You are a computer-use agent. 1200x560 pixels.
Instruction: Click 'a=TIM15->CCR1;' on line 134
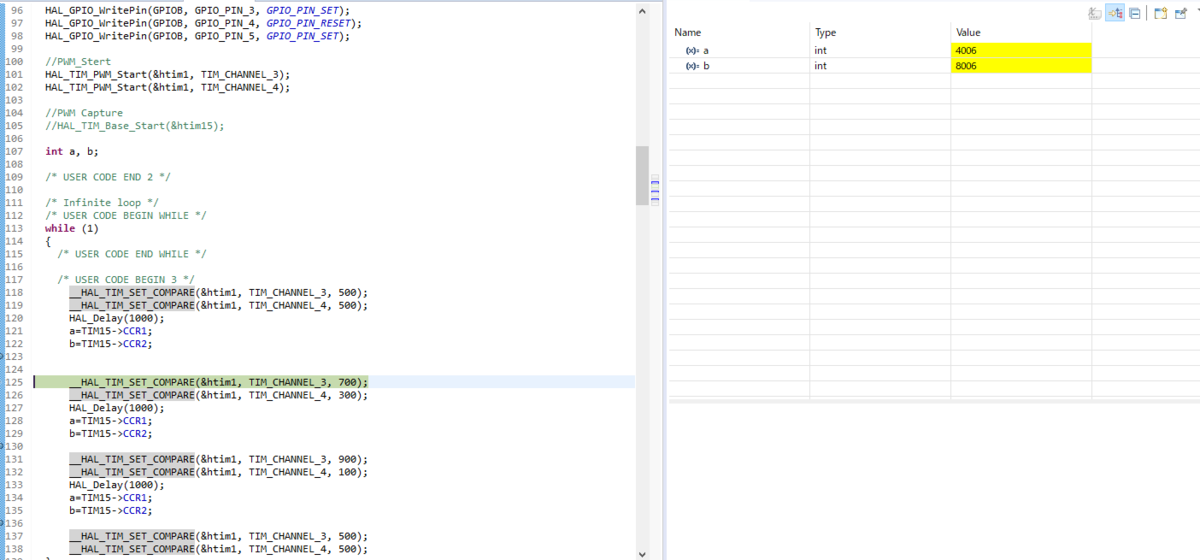point(111,497)
